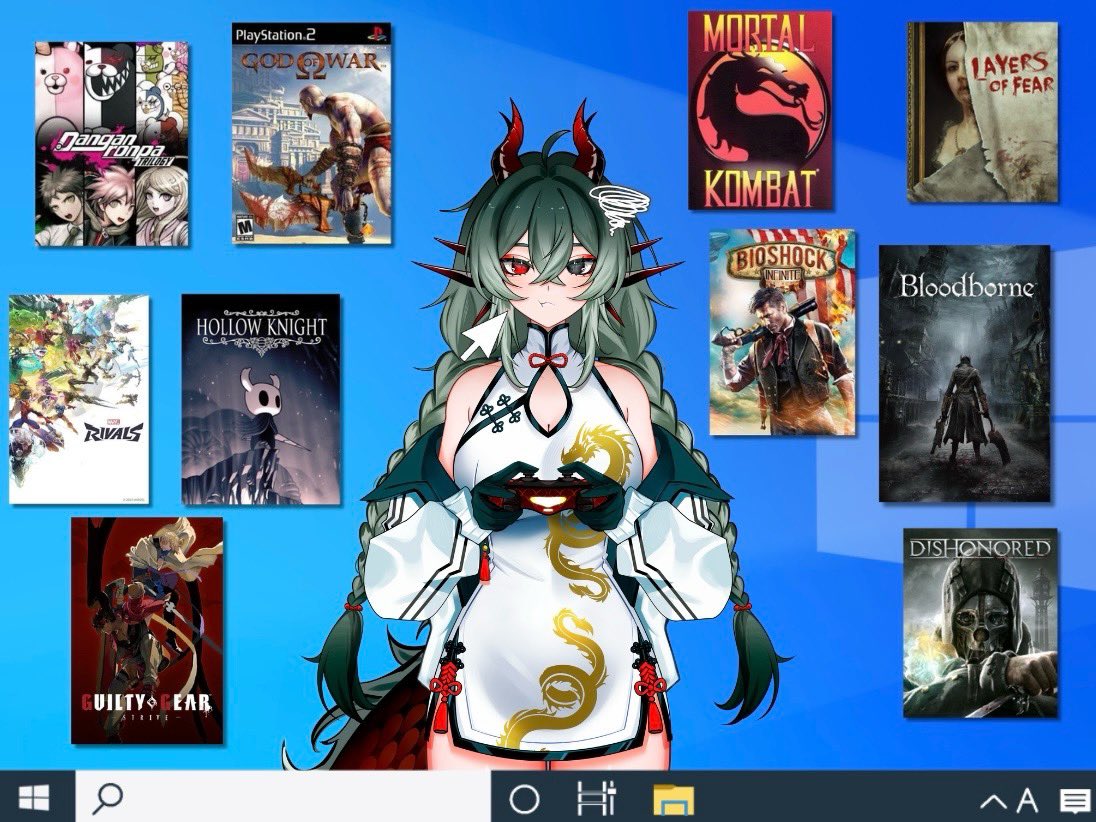Select the Mortal Kombat cover
The height and width of the screenshot is (822, 1096).
point(760,110)
